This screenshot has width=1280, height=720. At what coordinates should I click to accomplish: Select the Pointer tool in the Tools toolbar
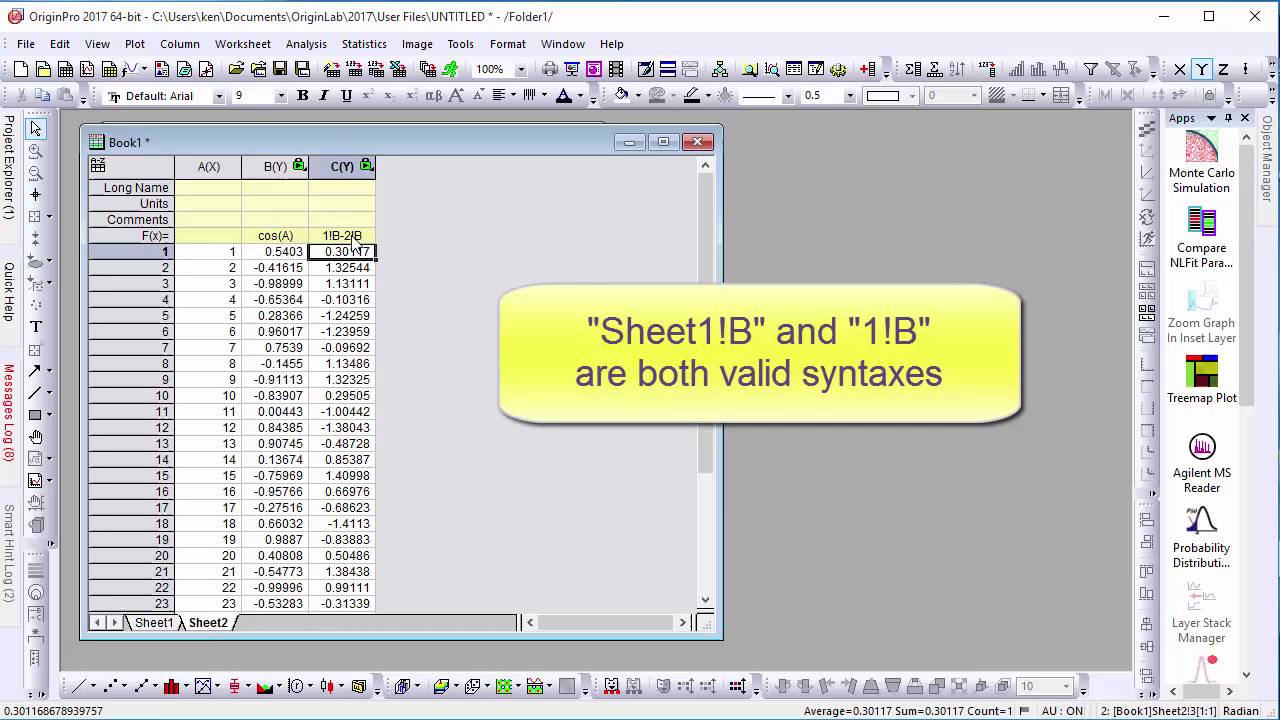coord(36,129)
